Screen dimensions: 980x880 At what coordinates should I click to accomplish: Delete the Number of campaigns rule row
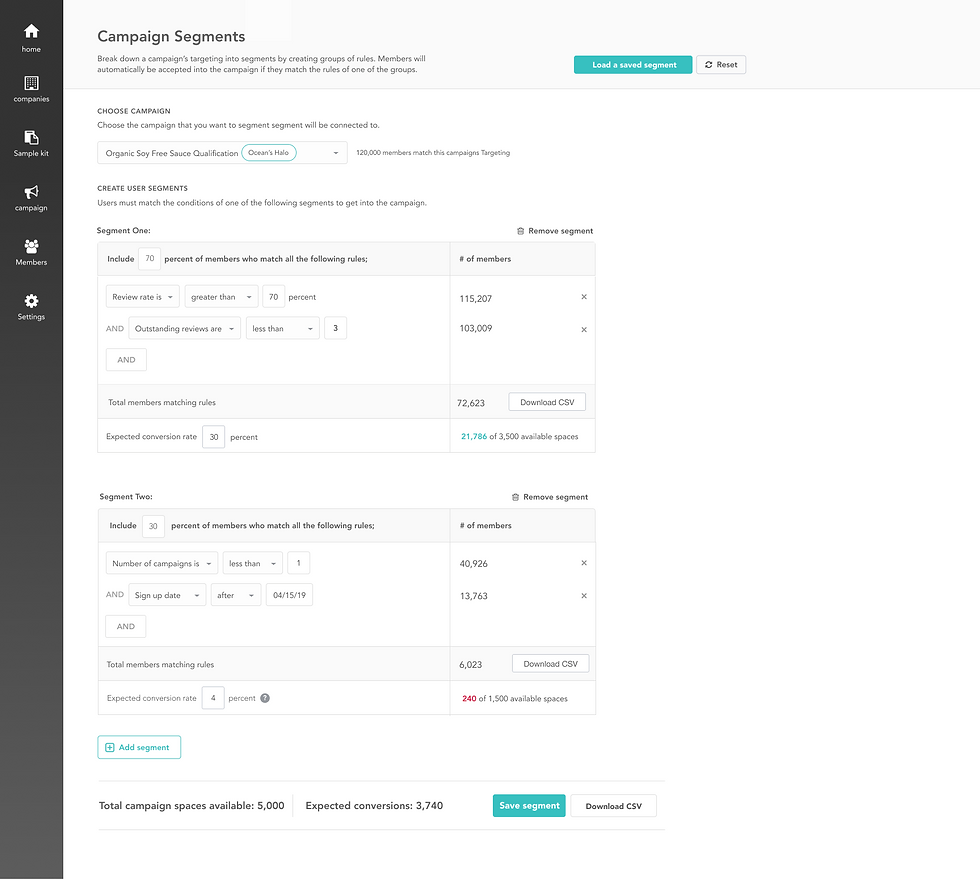click(584, 563)
